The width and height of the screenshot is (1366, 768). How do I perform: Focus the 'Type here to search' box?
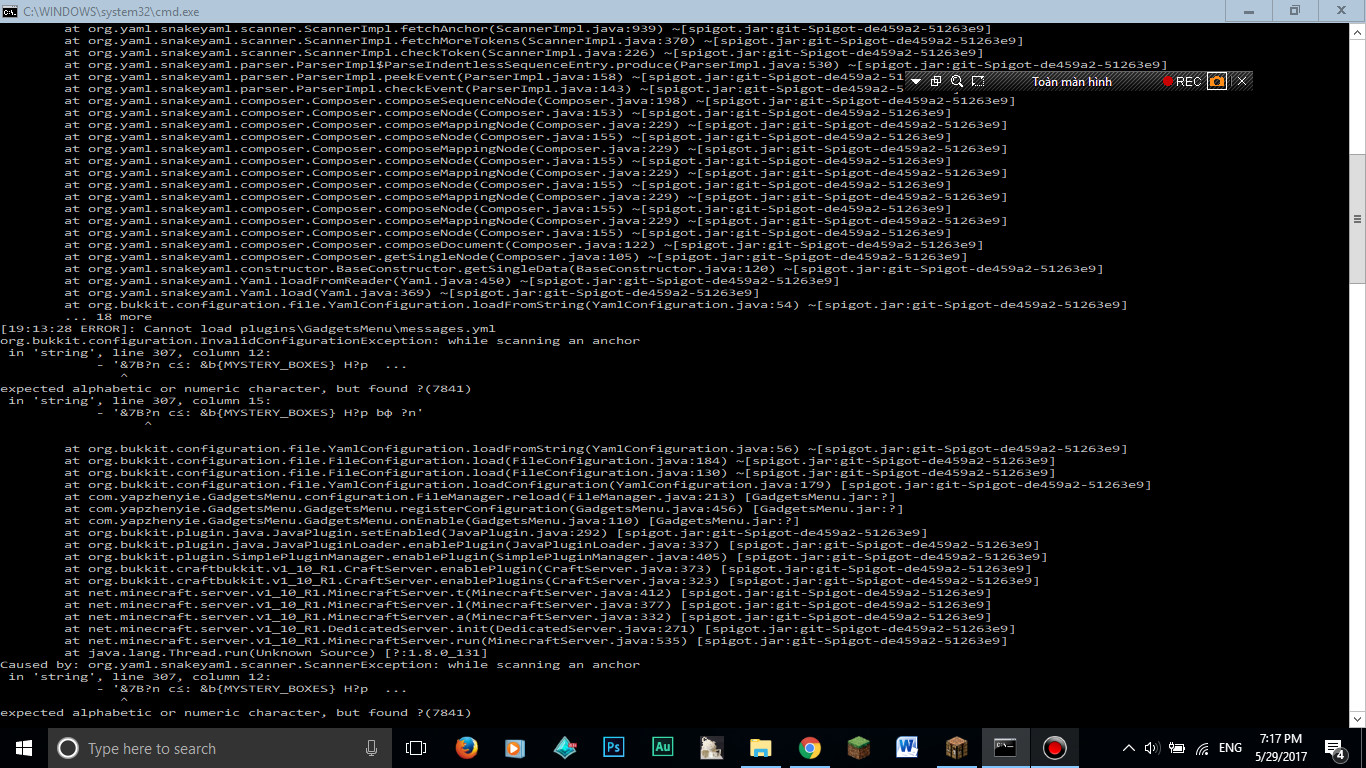(x=220, y=748)
